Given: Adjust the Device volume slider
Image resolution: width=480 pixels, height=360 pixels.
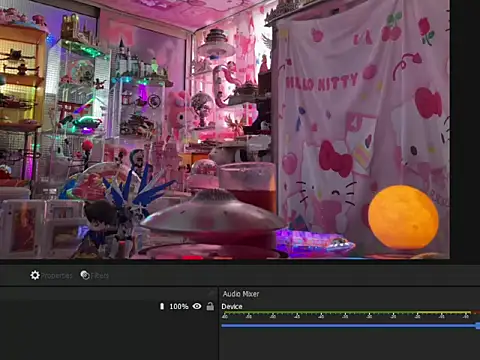Looking at the screenshot, I should 351,326.
